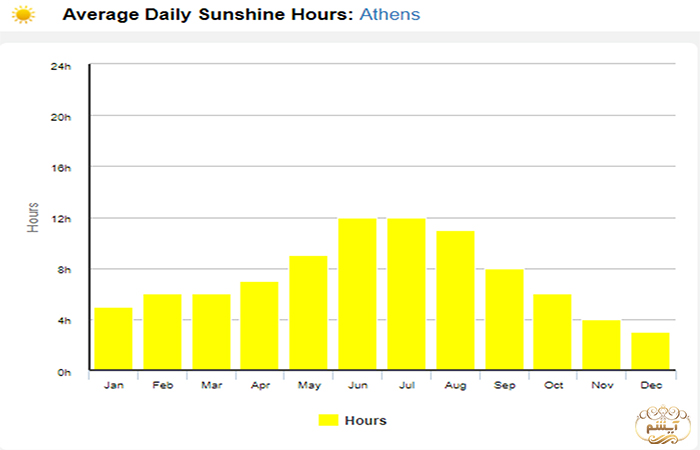Click the sun icon beside the title

23,15
